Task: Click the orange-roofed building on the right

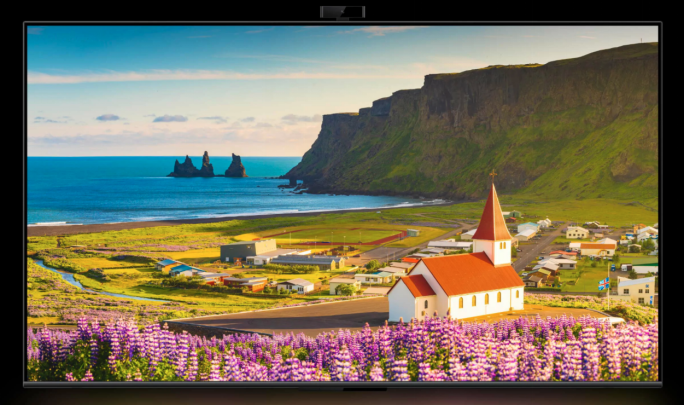Action: tap(598, 245)
